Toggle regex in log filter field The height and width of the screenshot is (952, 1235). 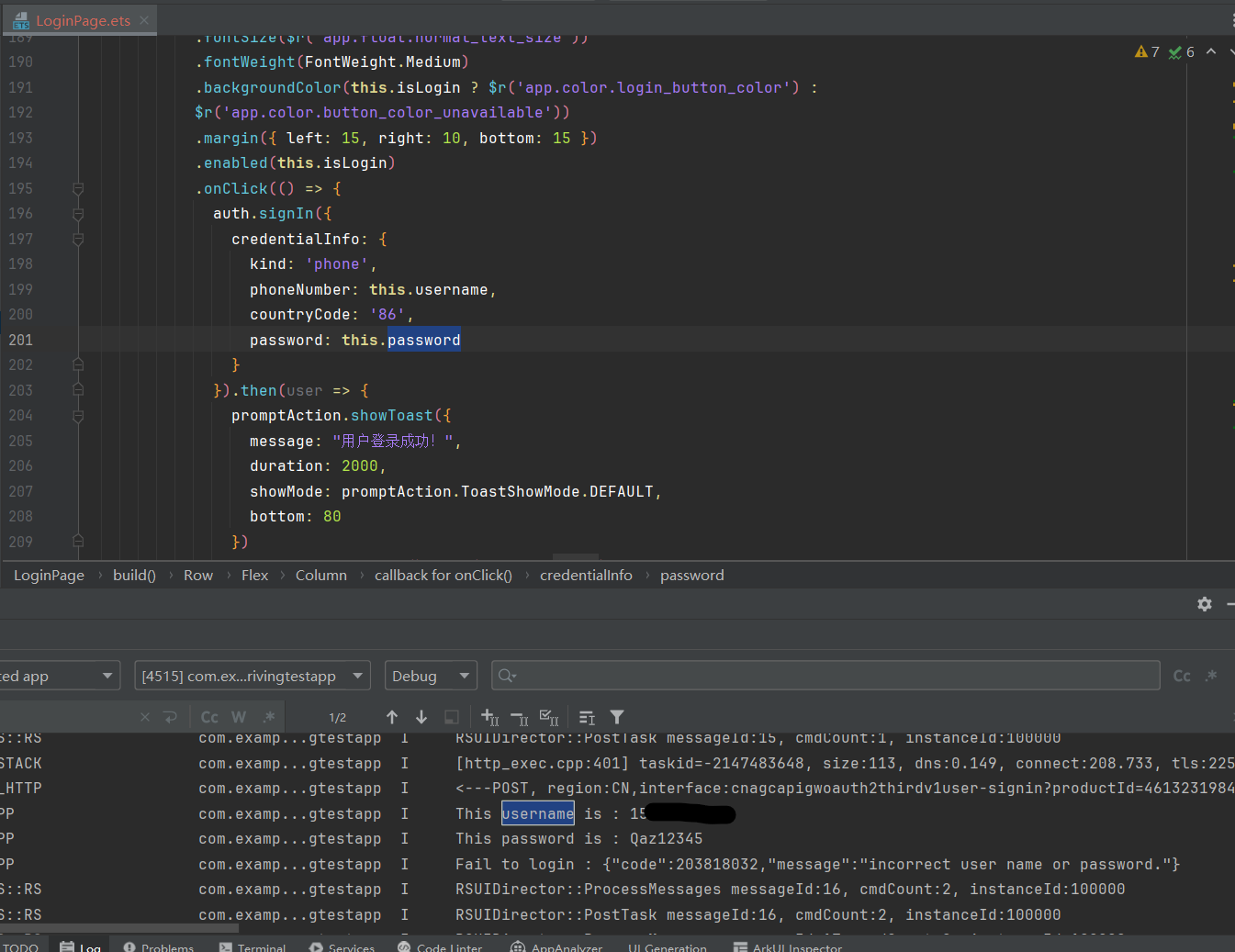(x=1211, y=676)
